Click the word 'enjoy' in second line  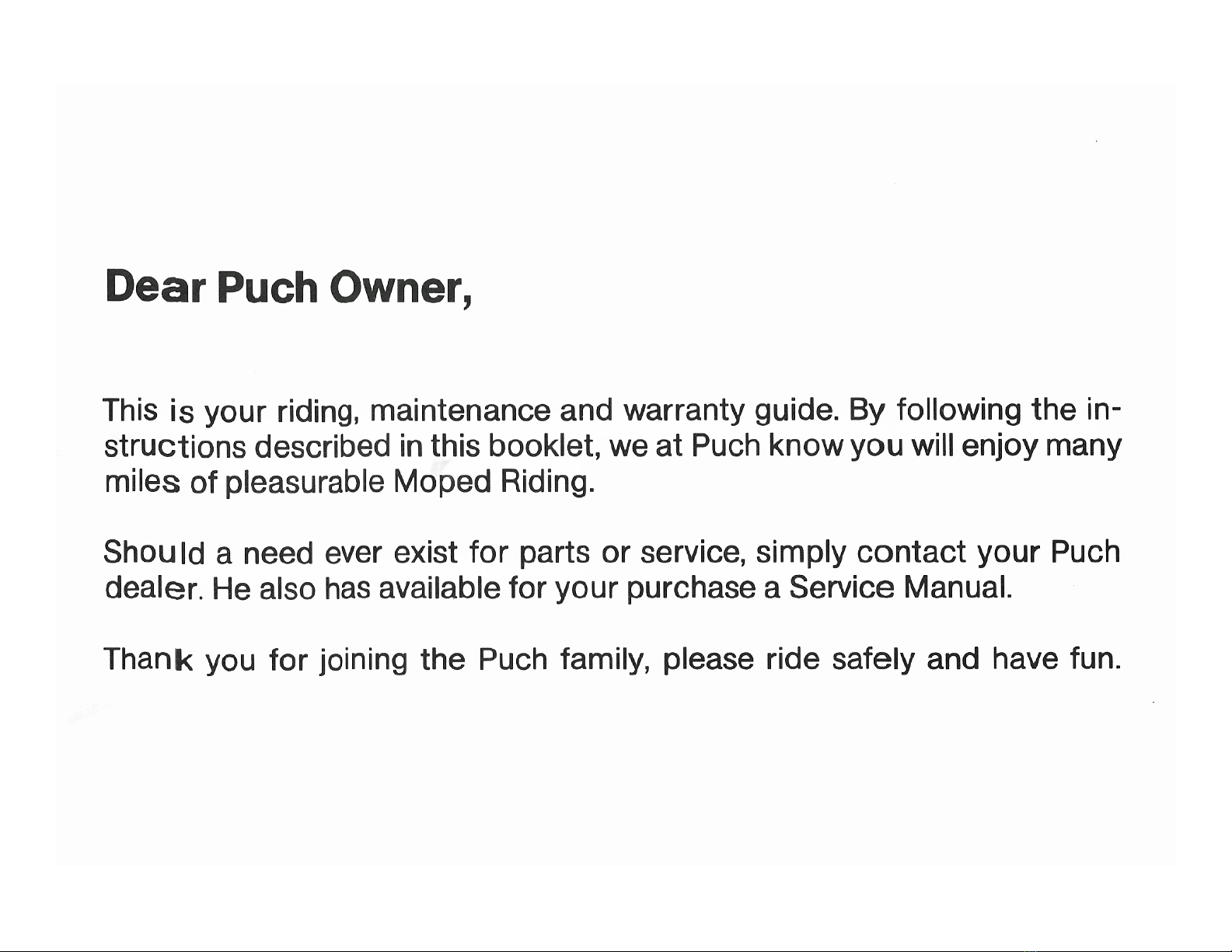(x=998, y=448)
